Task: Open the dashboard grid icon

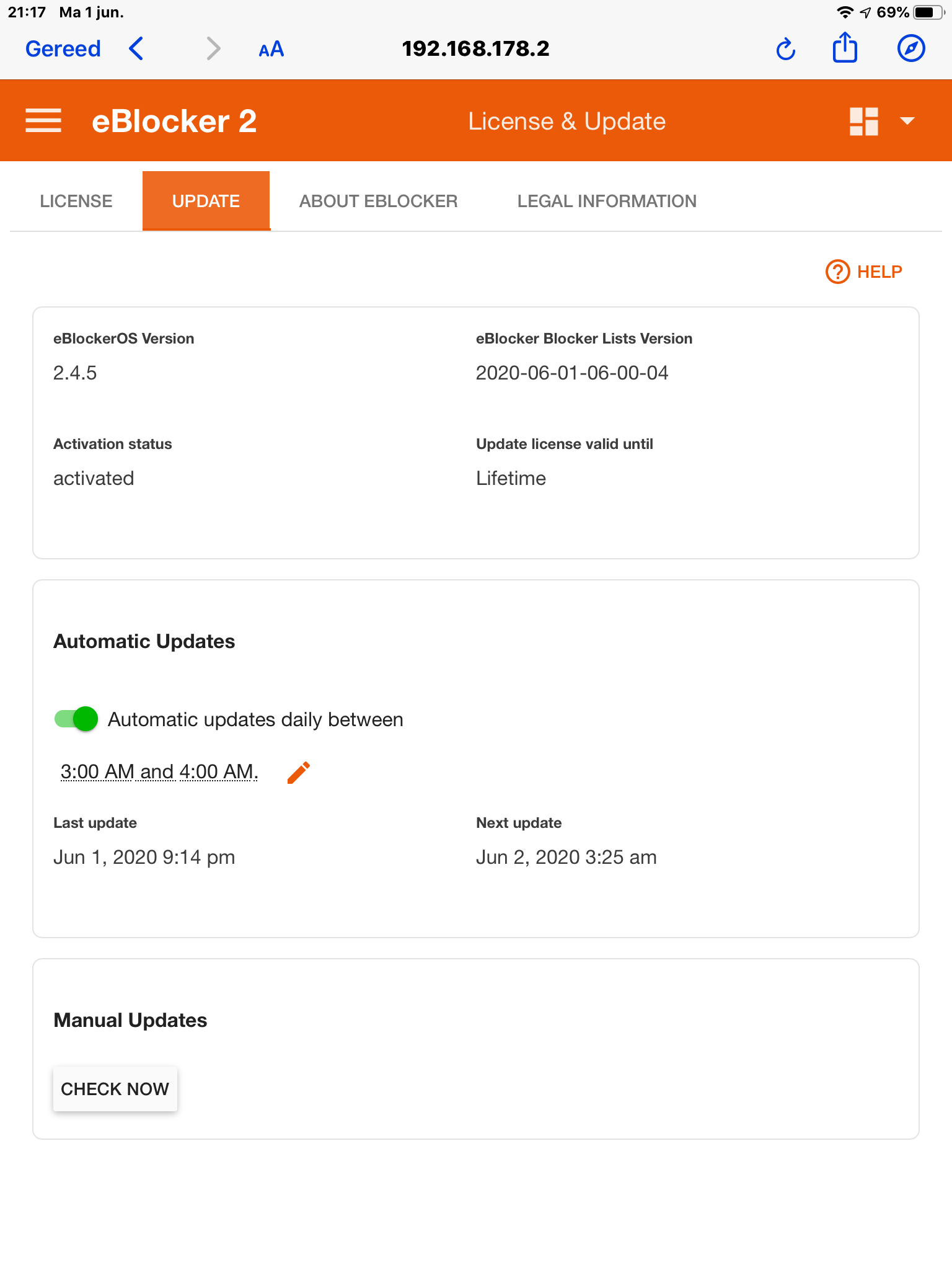Action: click(864, 121)
